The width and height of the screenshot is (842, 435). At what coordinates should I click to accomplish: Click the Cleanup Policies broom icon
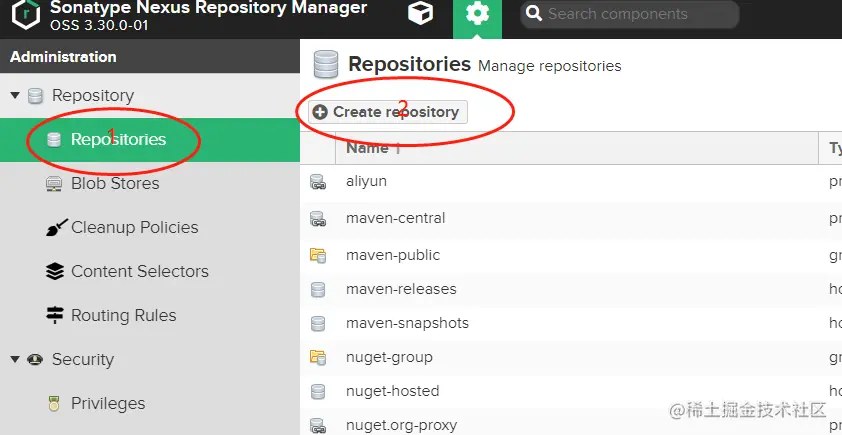[x=56, y=228]
